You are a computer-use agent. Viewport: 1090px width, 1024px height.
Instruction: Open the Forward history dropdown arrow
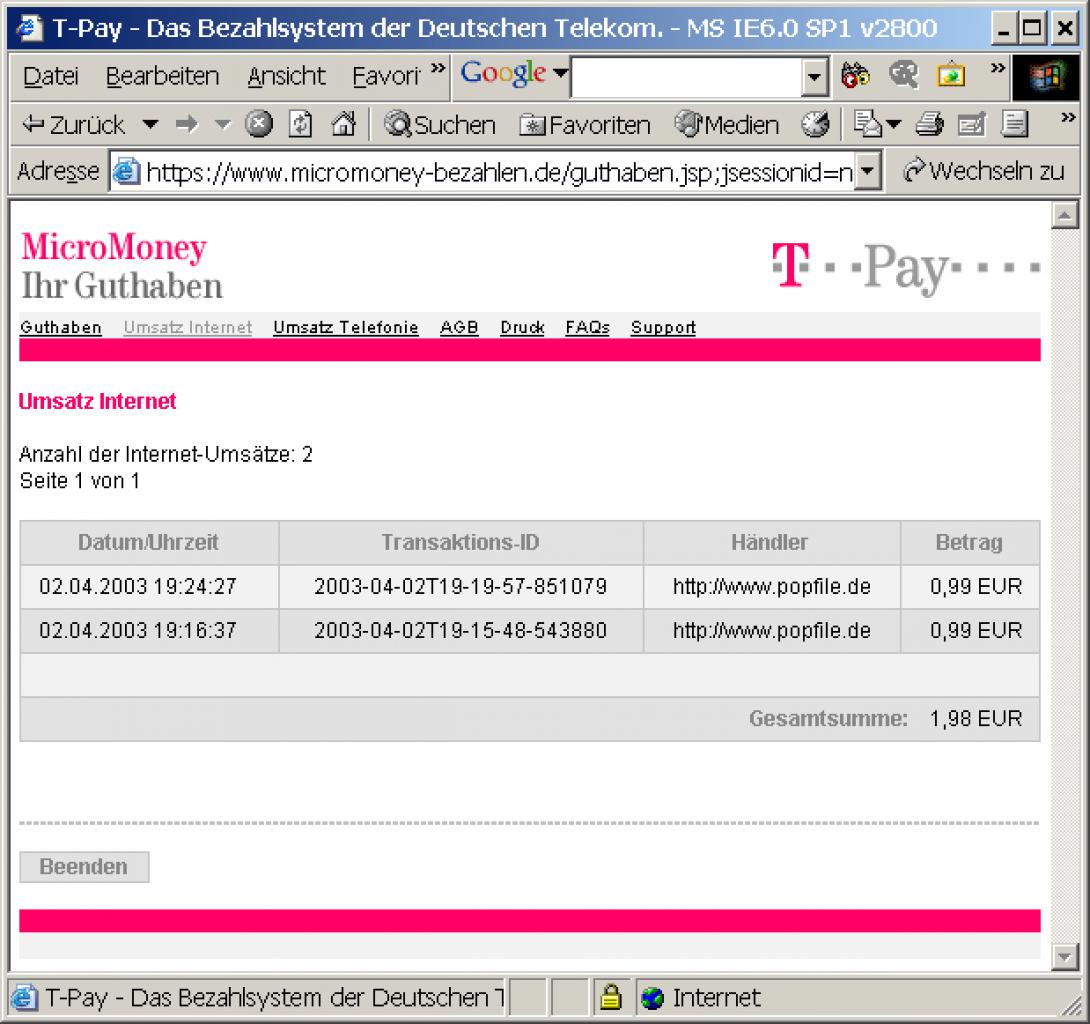tap(222, 125)
